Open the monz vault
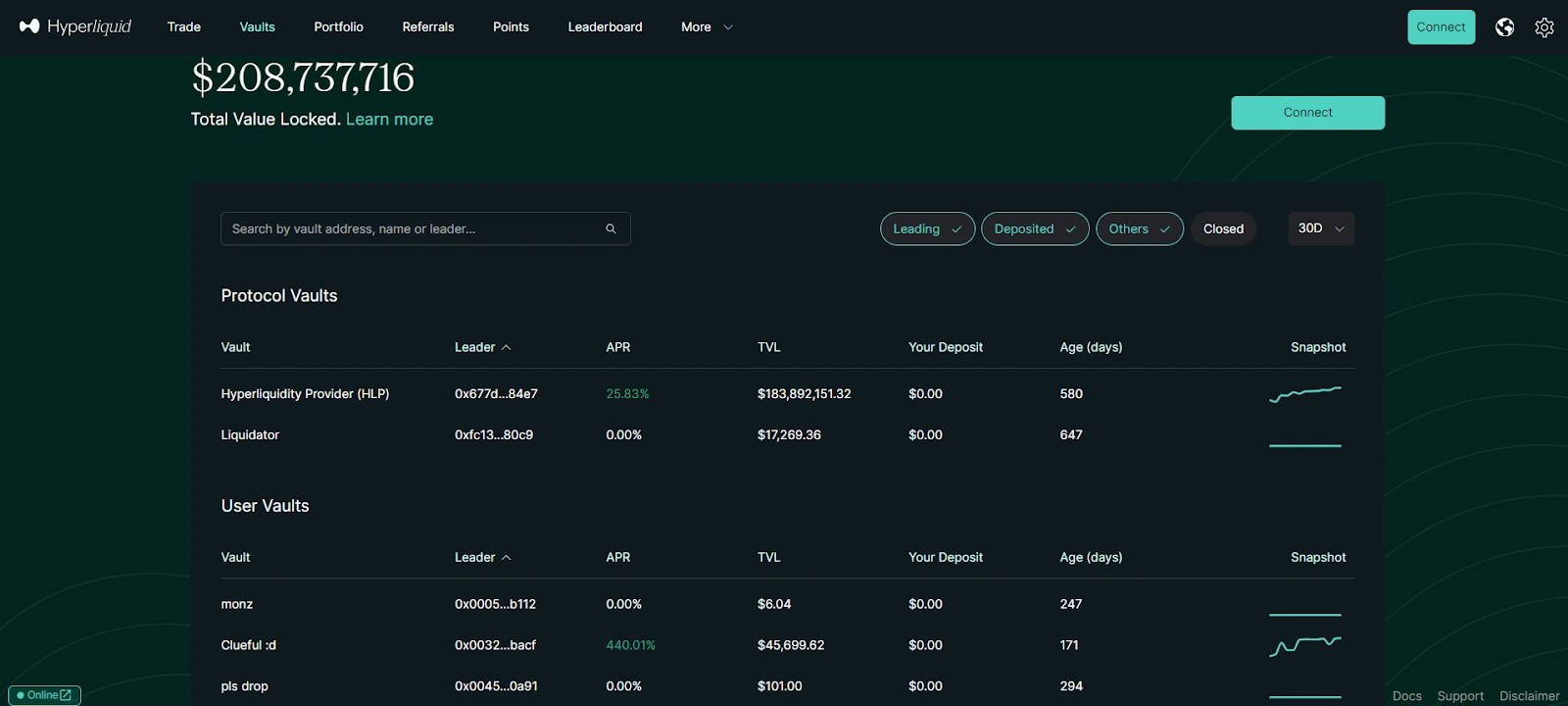The image size is (1568, 706). [237, 604]
